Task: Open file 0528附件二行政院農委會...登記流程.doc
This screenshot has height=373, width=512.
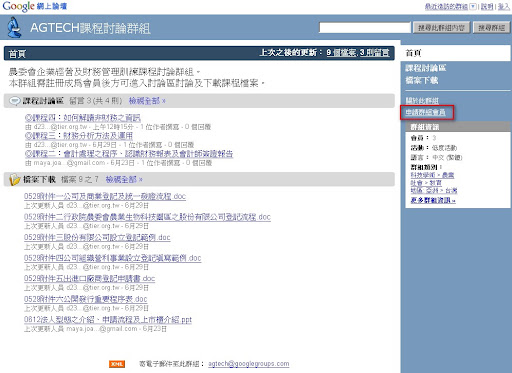Action: coord(147,217)
